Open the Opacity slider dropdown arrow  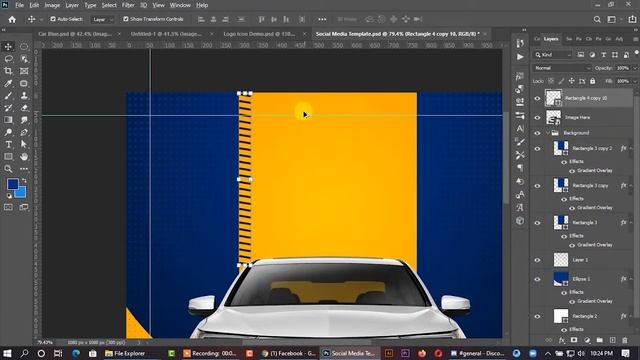[635, 68]
